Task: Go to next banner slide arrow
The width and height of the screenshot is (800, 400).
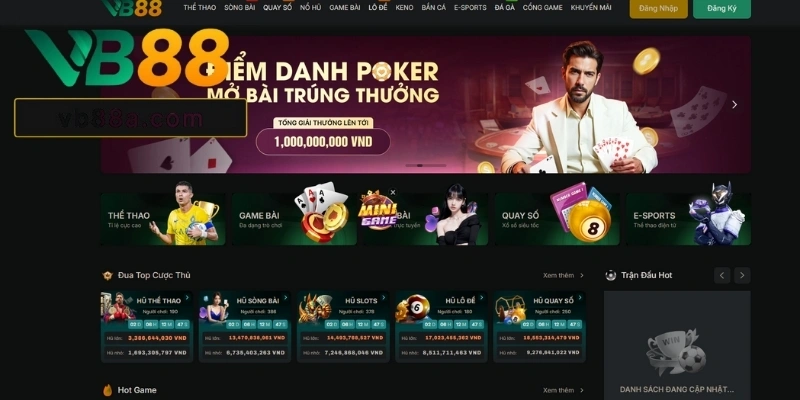Action: (x=735, y=105)
